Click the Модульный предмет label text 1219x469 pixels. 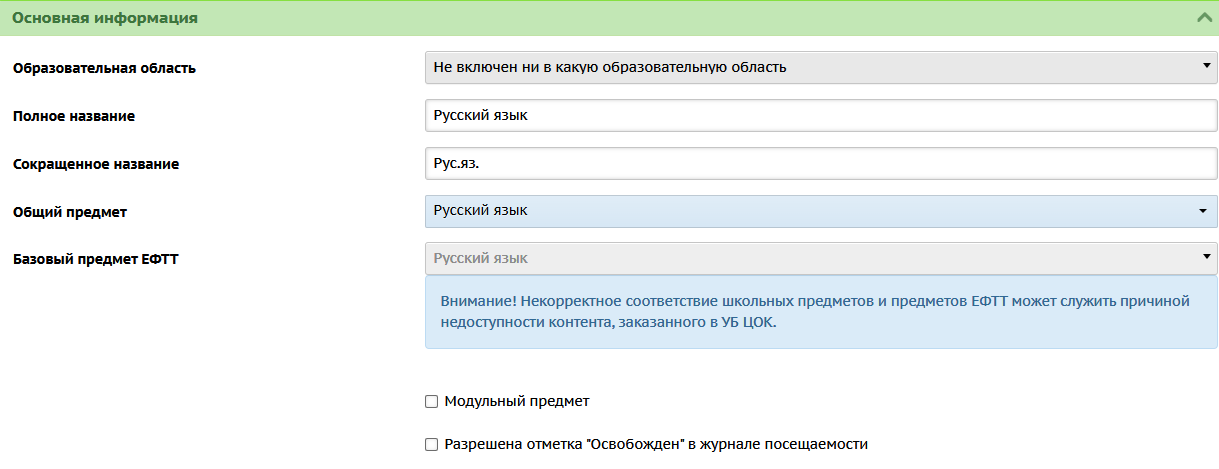tap(517, 401)
